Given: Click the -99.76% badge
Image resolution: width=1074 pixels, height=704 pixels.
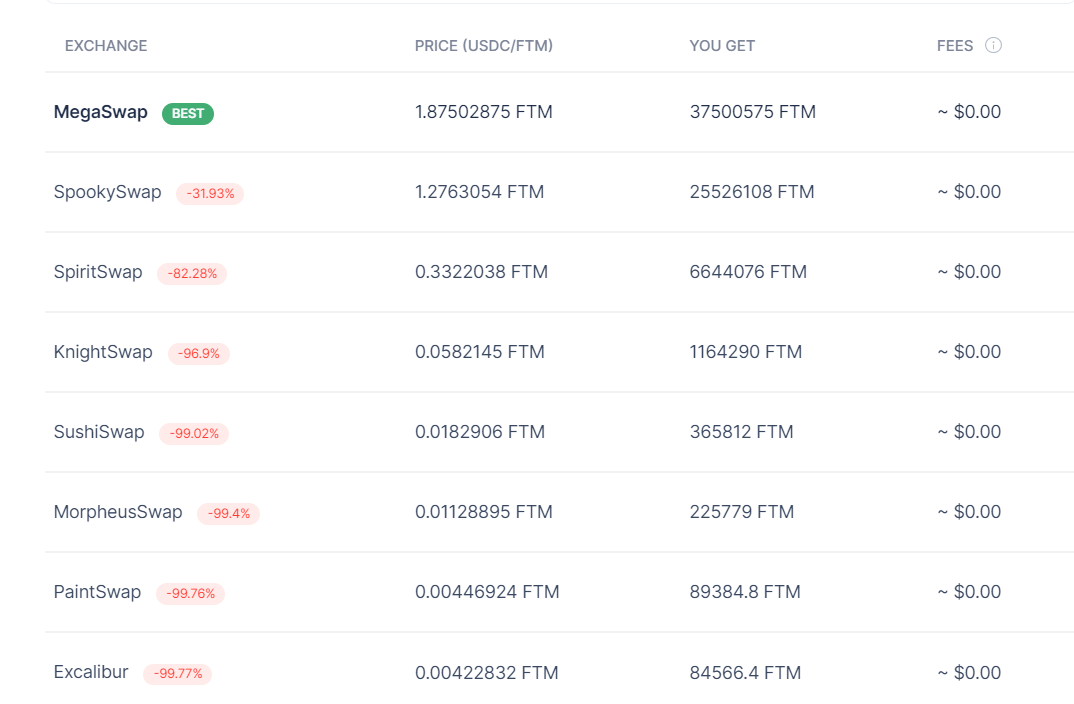Looking at the screenshot, I should (190, 594).
